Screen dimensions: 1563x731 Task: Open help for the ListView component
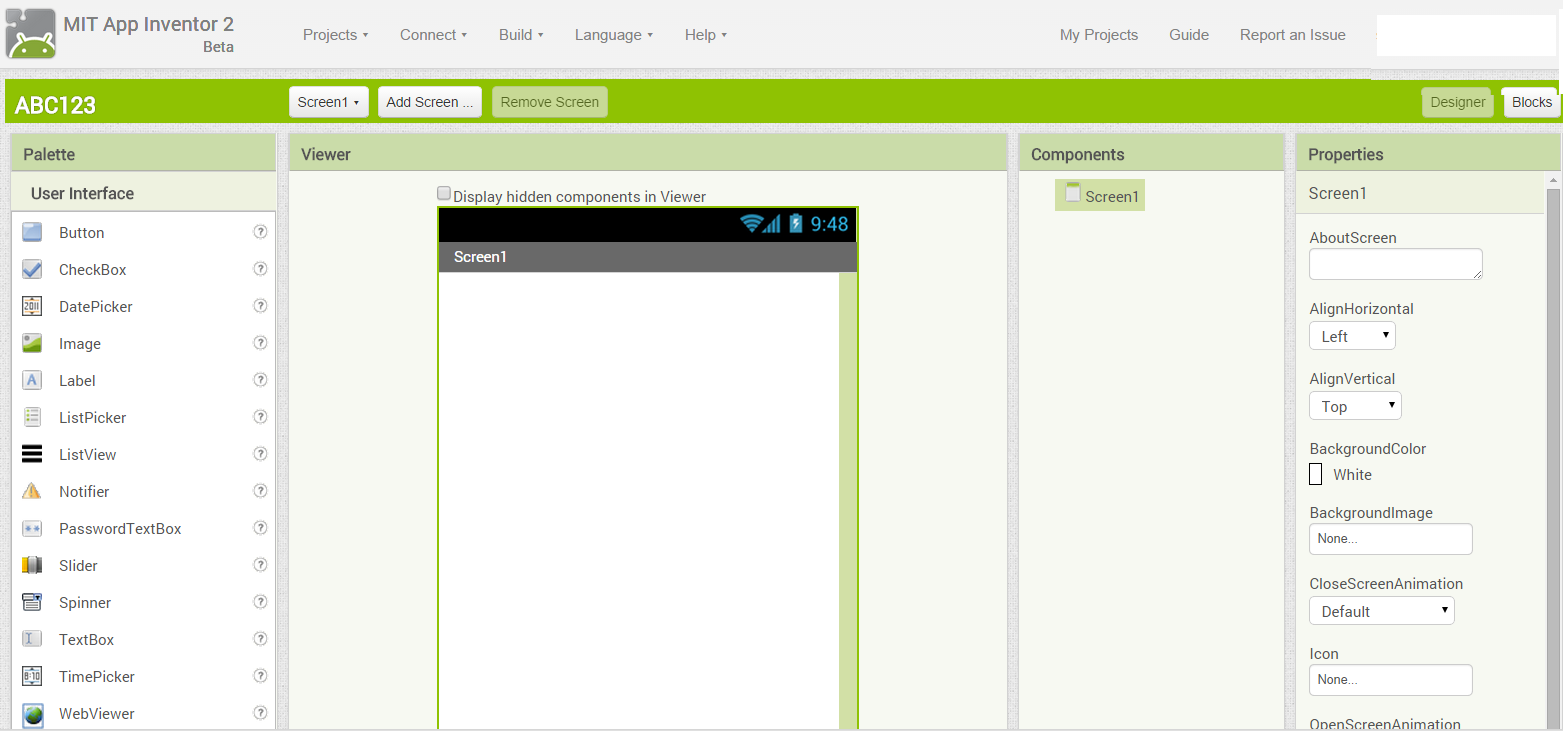tap(260, 453)
